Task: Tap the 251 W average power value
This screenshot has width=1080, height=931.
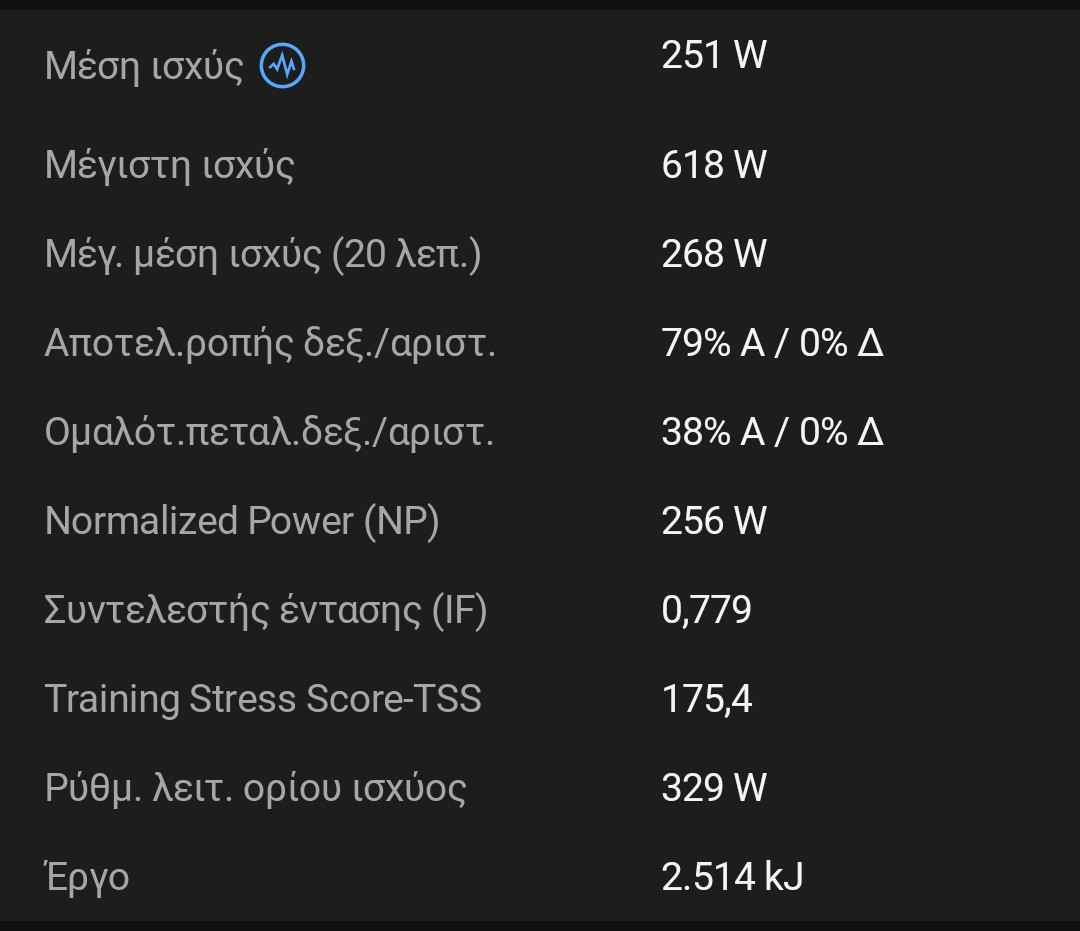Action: pyautogui.click(x=714, y=54)
